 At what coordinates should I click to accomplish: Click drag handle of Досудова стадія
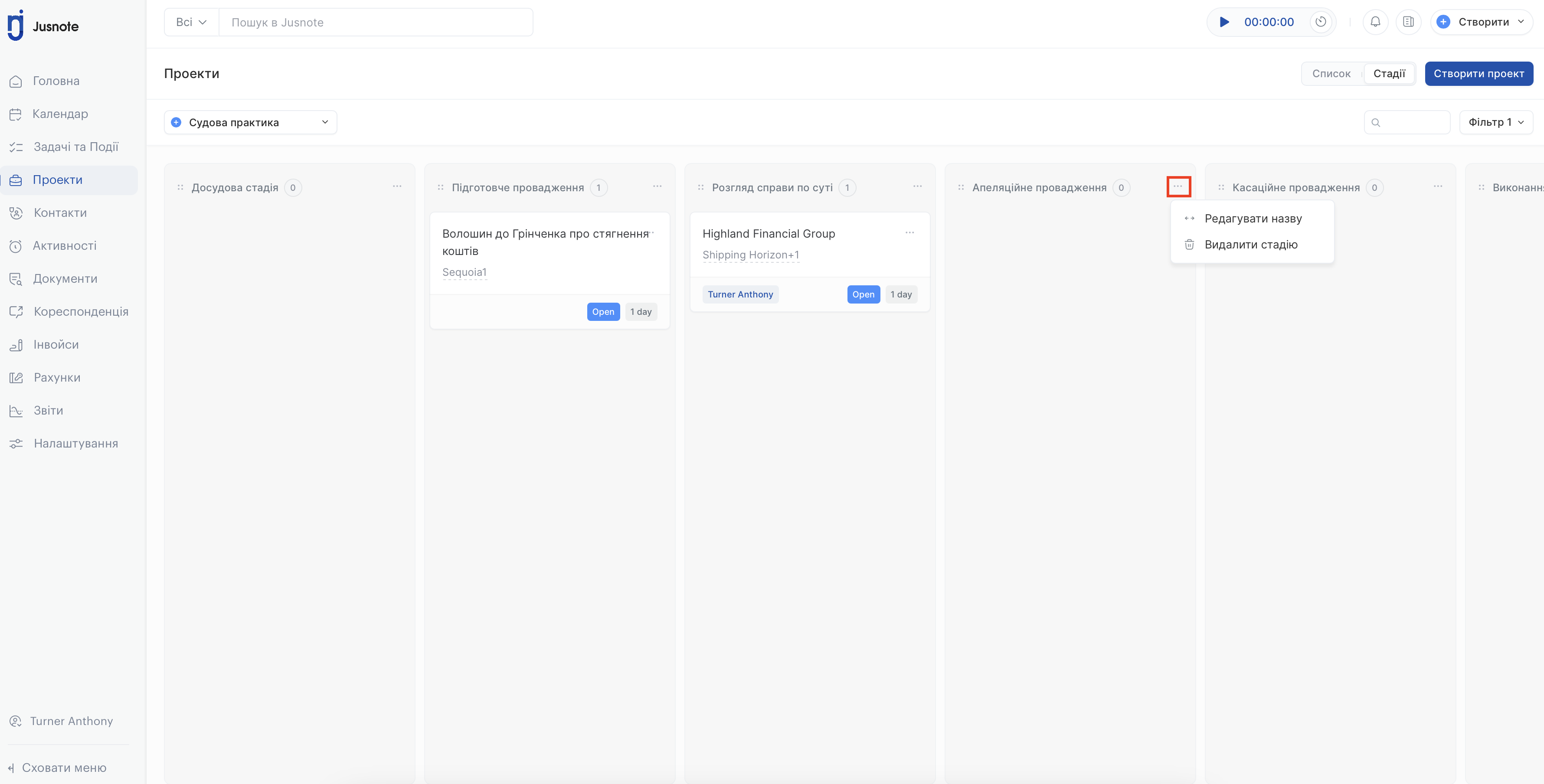point(180,188)
